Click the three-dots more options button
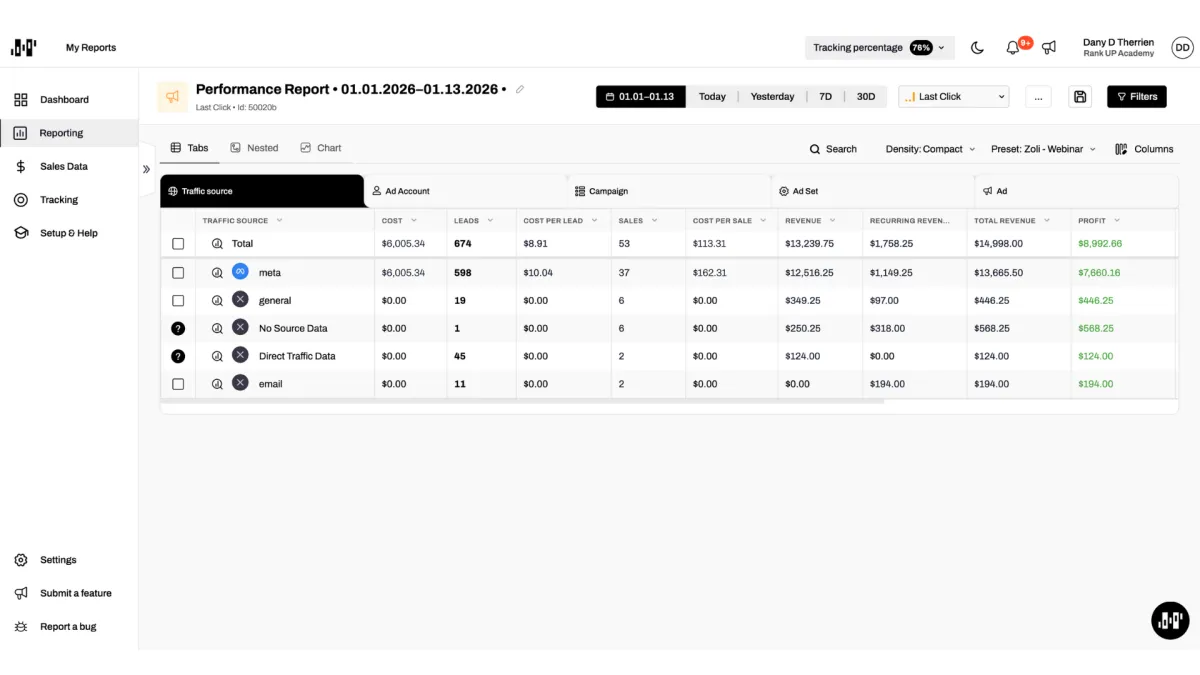 (1038, 96)
